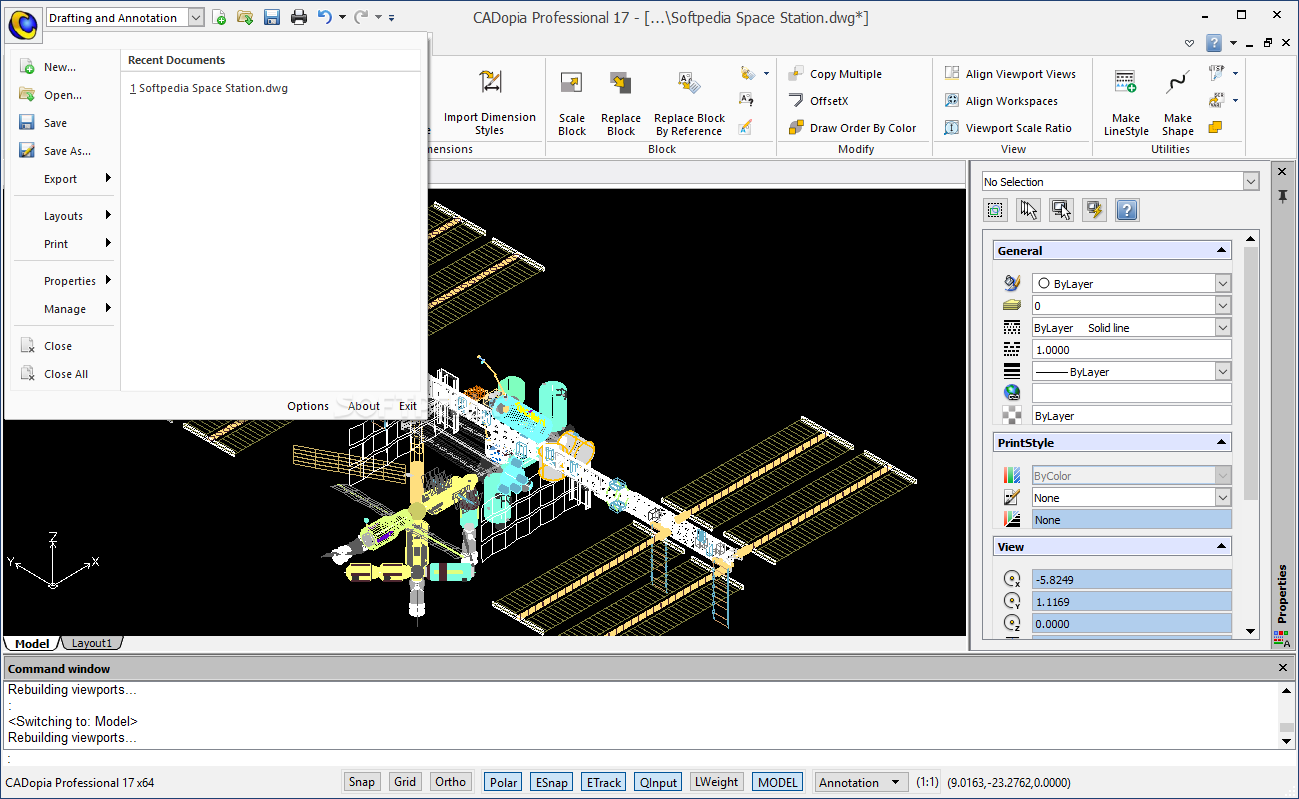Collapse the View properties section
1299x799 pixels.
point(1221,547)
